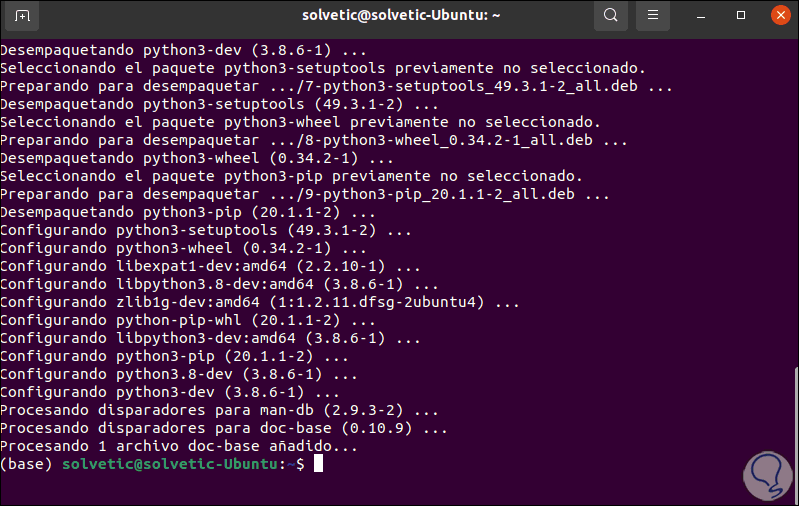
Task: Open a new terminal tab
Action: point(23,16)
